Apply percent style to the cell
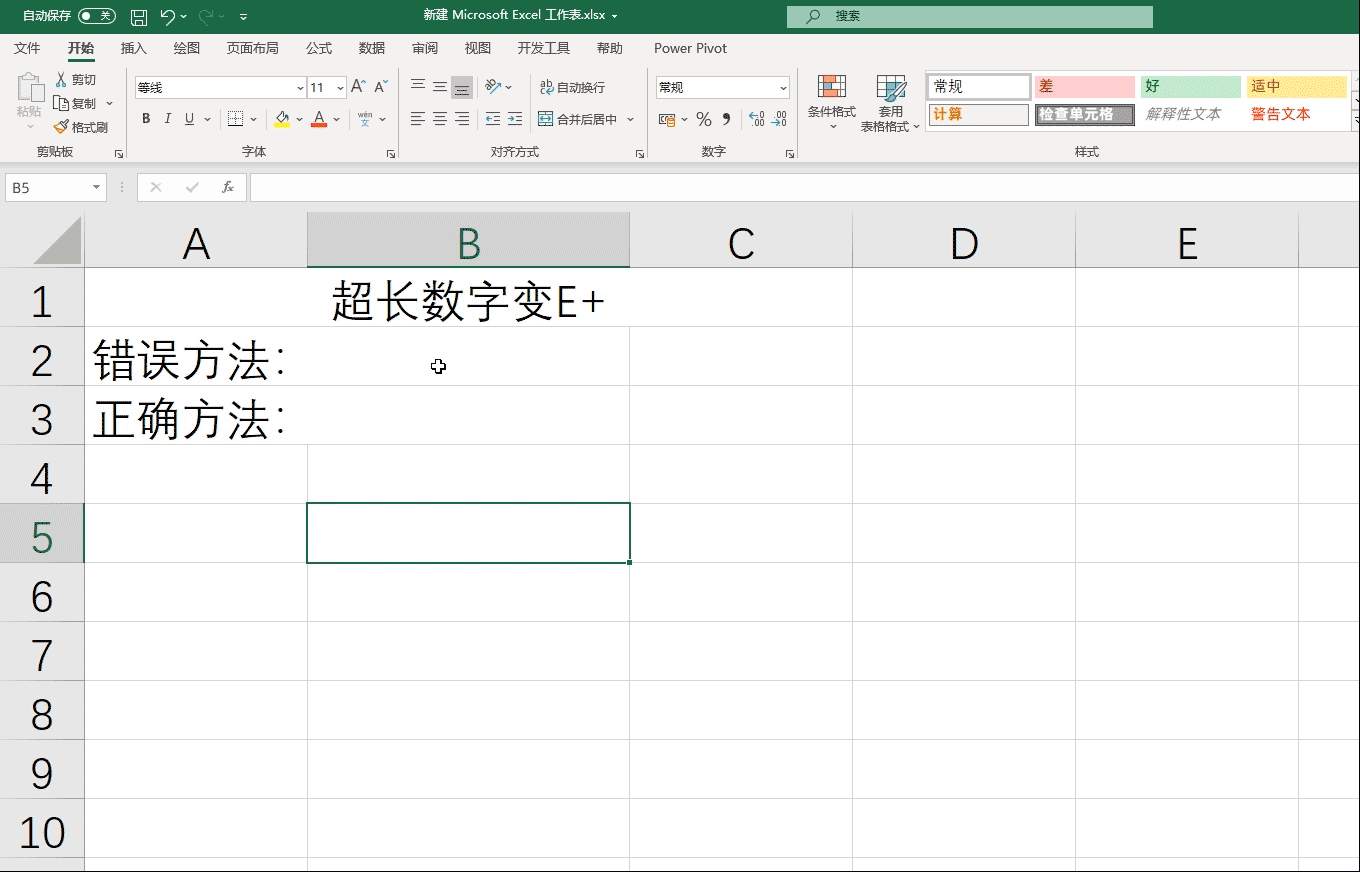1360x872 pixels. [x=704, y=119]
